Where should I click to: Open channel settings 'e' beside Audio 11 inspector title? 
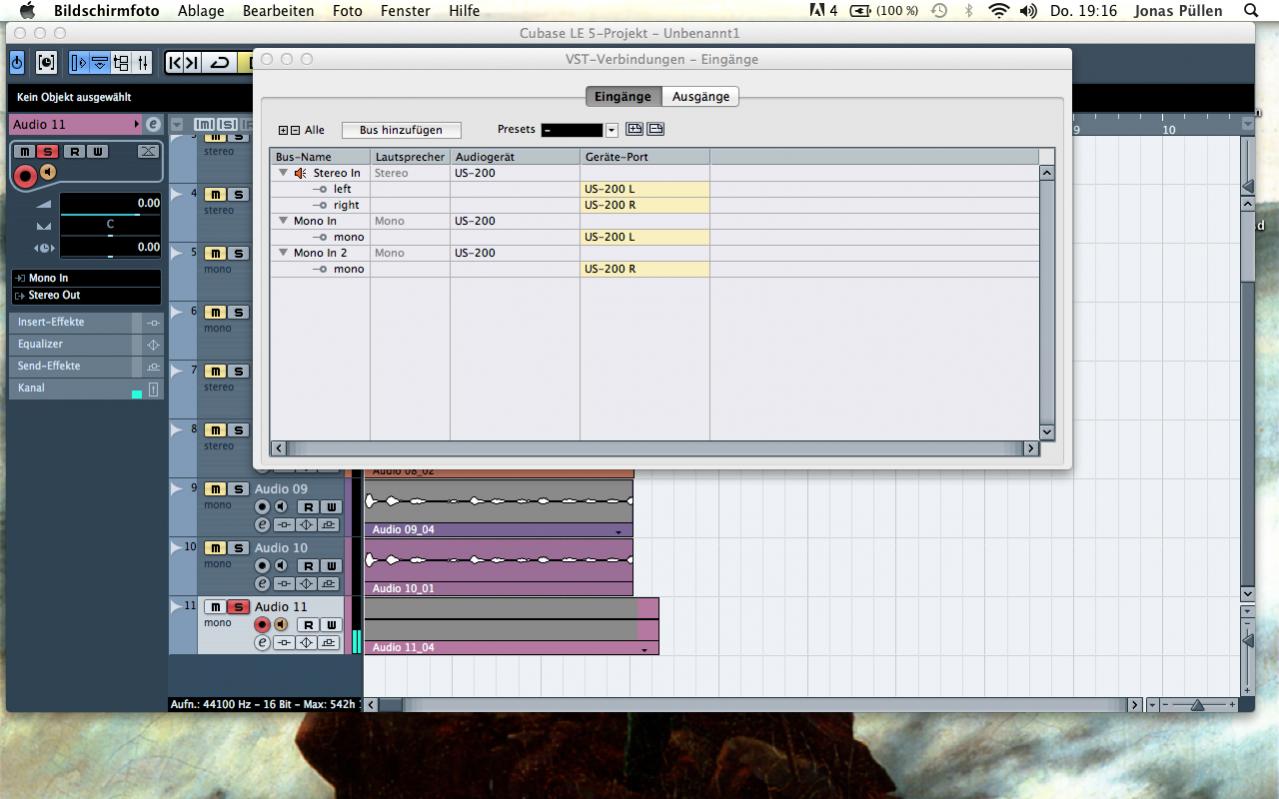pyautogui.click(x=153, y=125)
